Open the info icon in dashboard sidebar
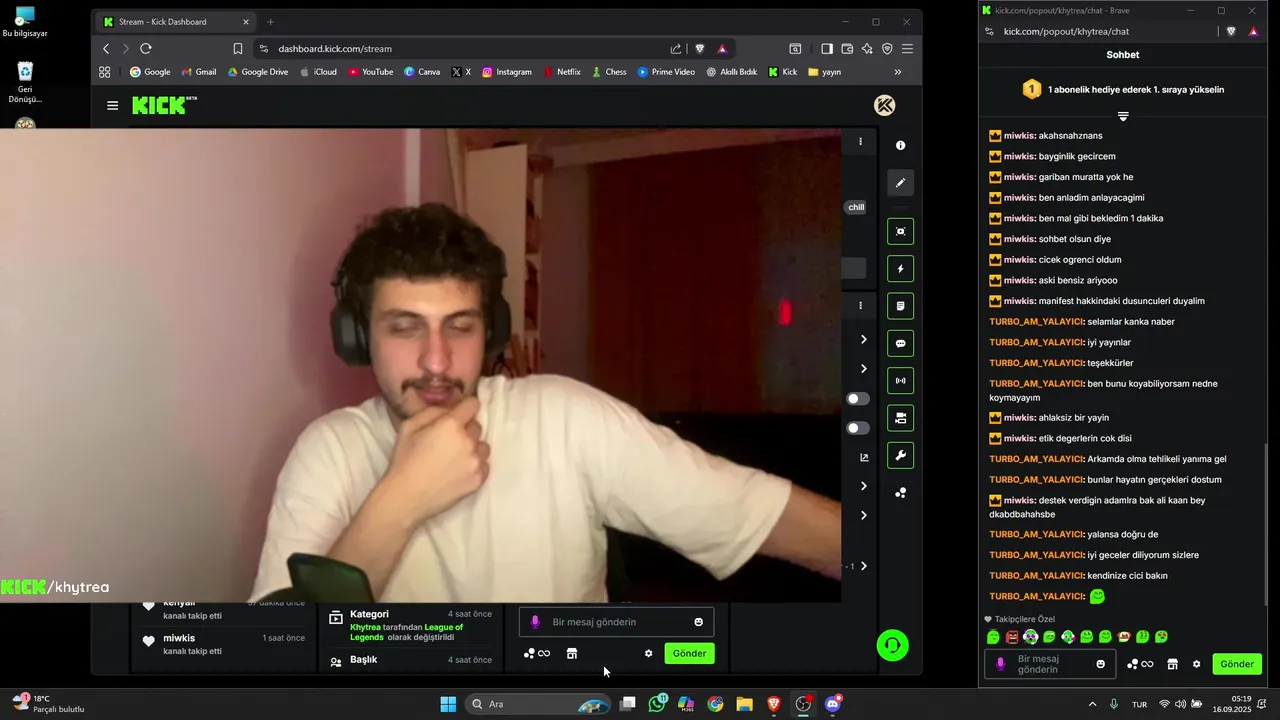This screenshot has width=1280, height=720. 900,146
